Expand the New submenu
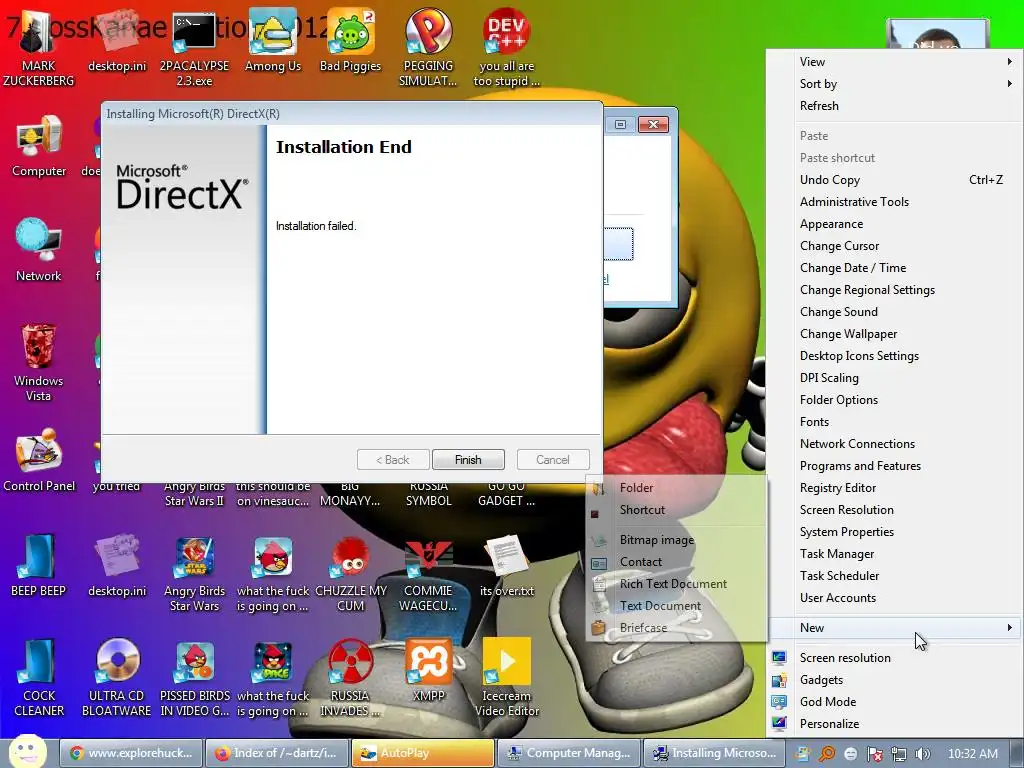Screen dimensions: 1024x768 click(x=895, y=628)
